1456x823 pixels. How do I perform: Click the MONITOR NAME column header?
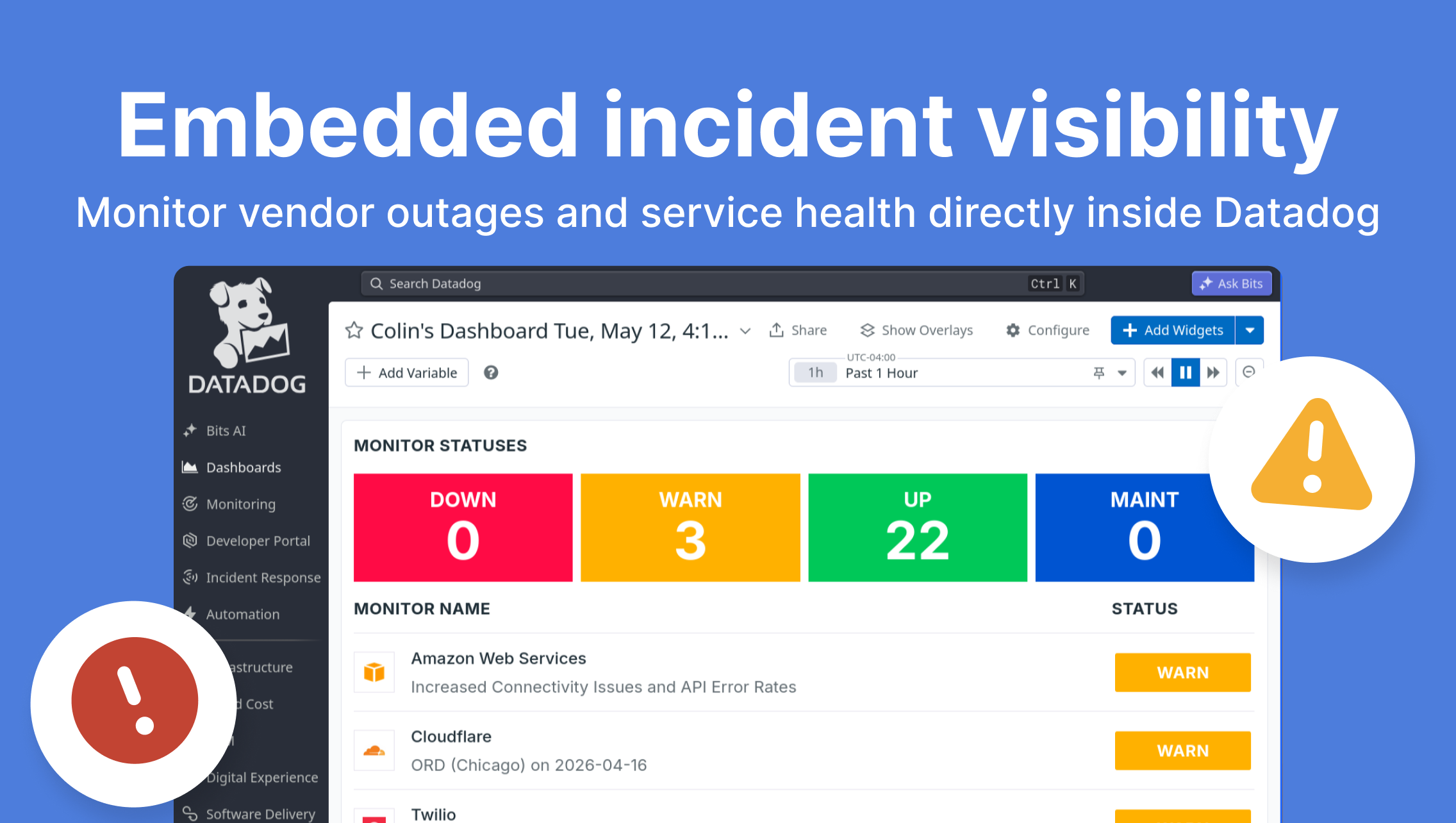pyautogui.click(x=422, y=609)
